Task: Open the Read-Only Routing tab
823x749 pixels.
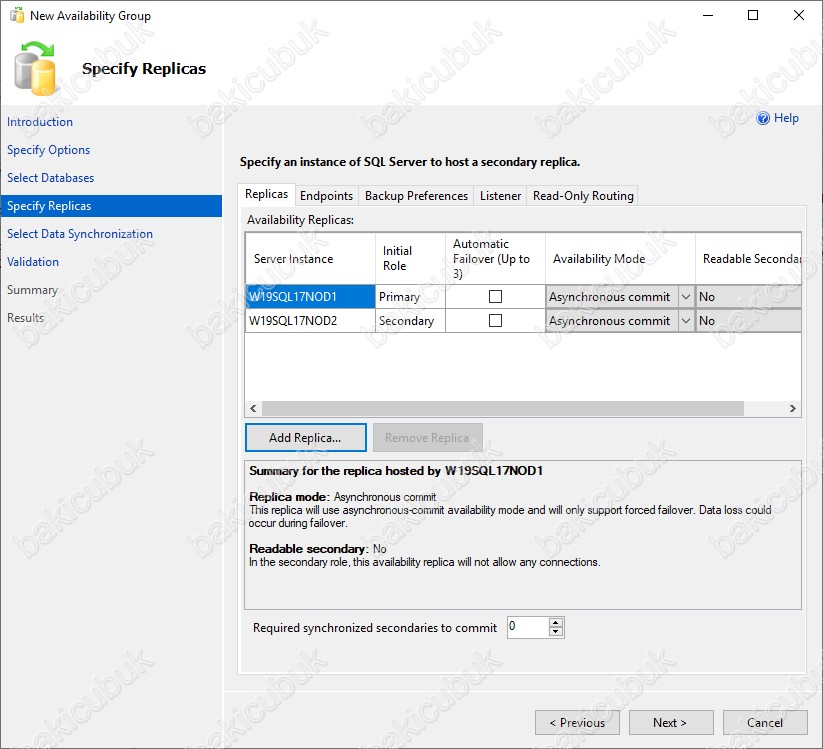Action: 583,196
